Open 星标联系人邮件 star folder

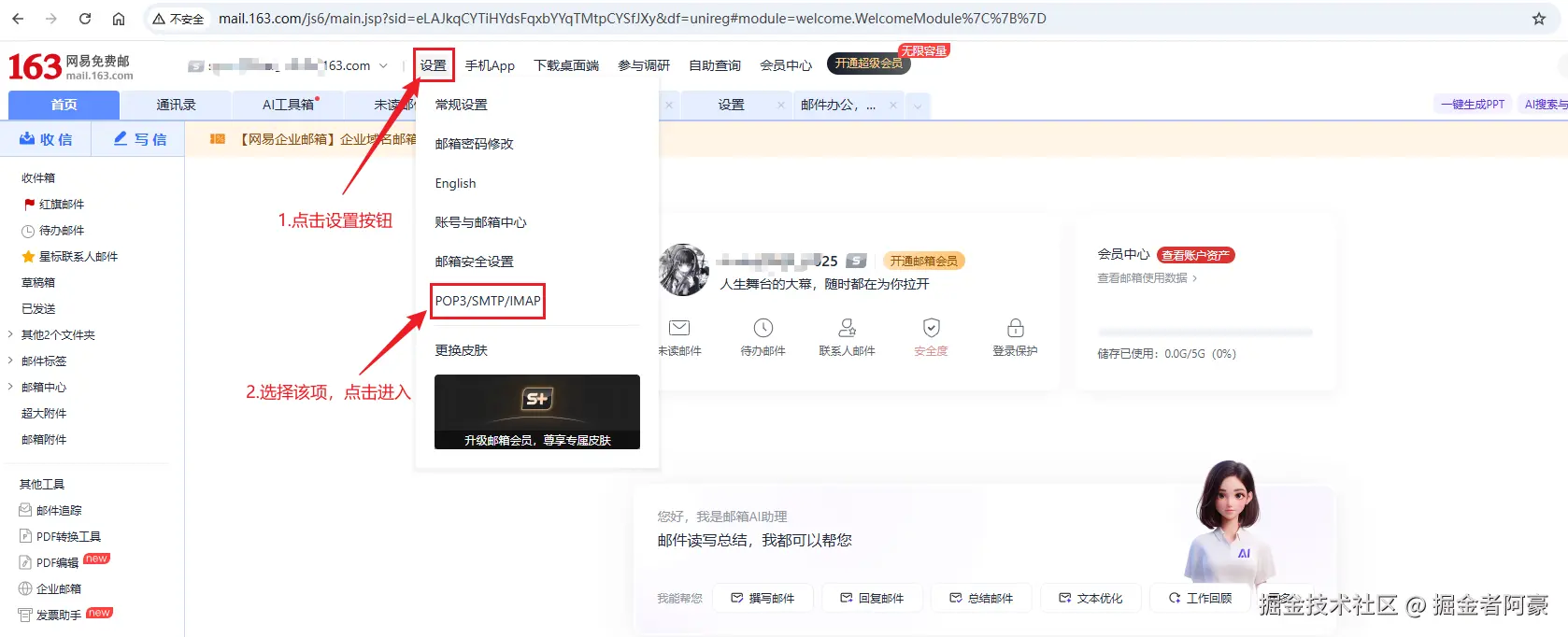click(70, 256)
